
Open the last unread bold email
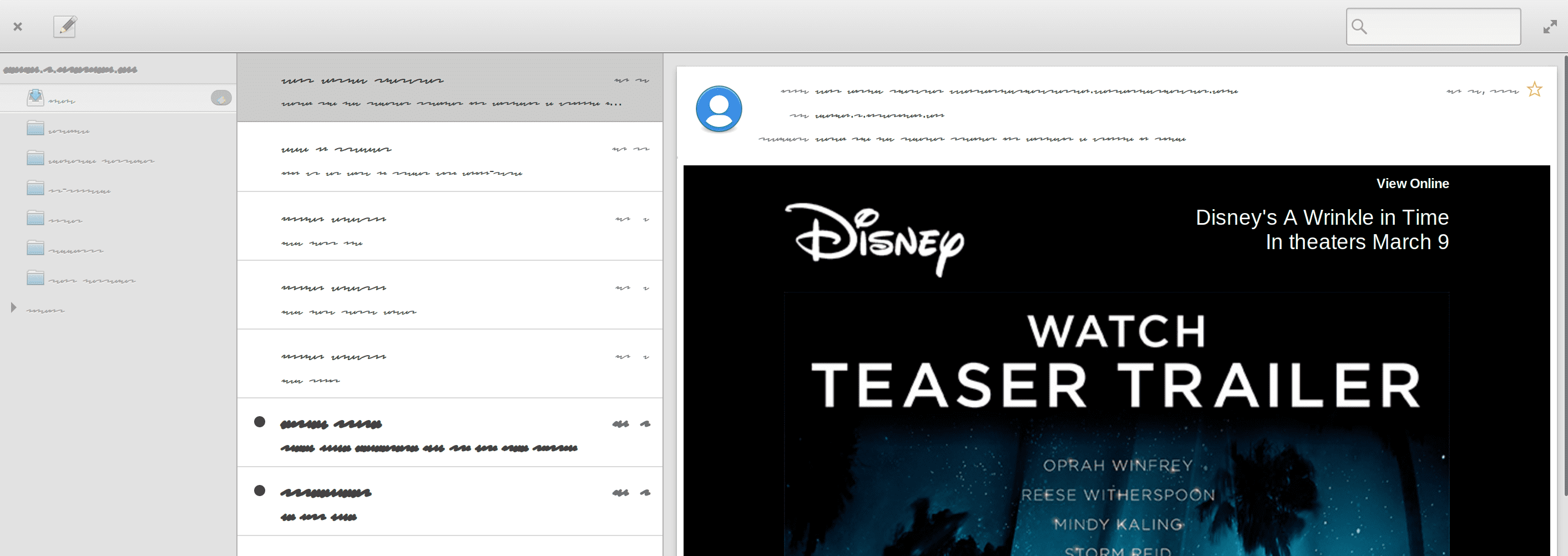[450, 501]
